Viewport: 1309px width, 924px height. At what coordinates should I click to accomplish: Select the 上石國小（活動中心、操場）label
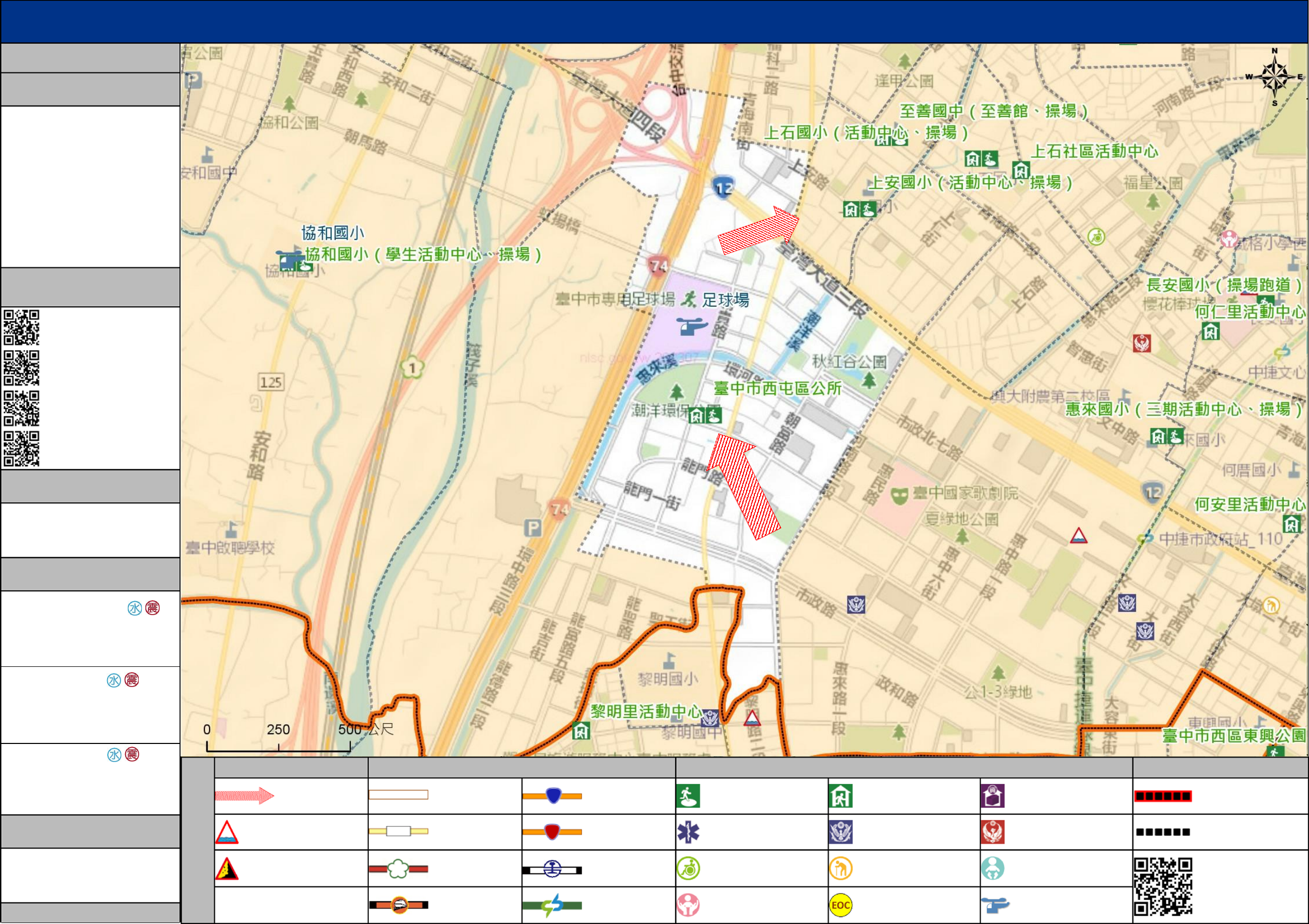tap(866, 133)
